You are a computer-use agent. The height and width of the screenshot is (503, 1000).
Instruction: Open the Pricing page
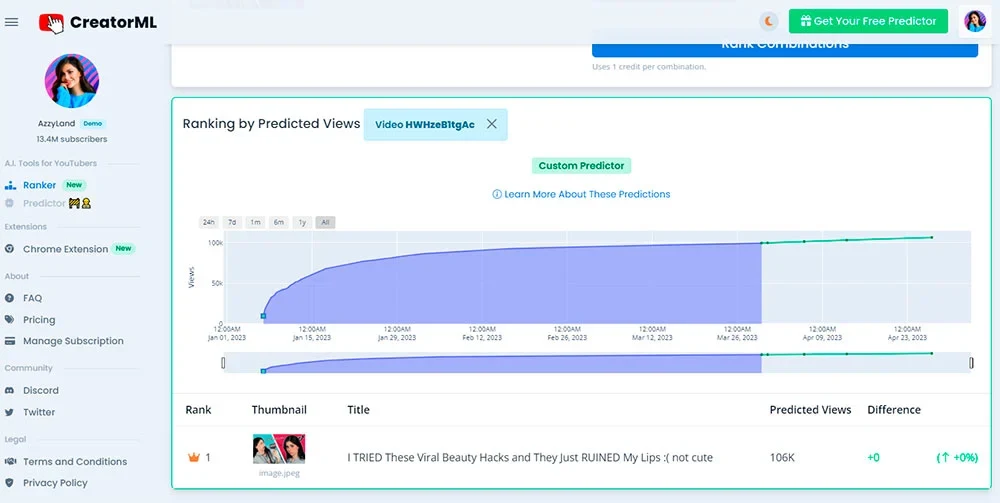(x=39, y=319)
